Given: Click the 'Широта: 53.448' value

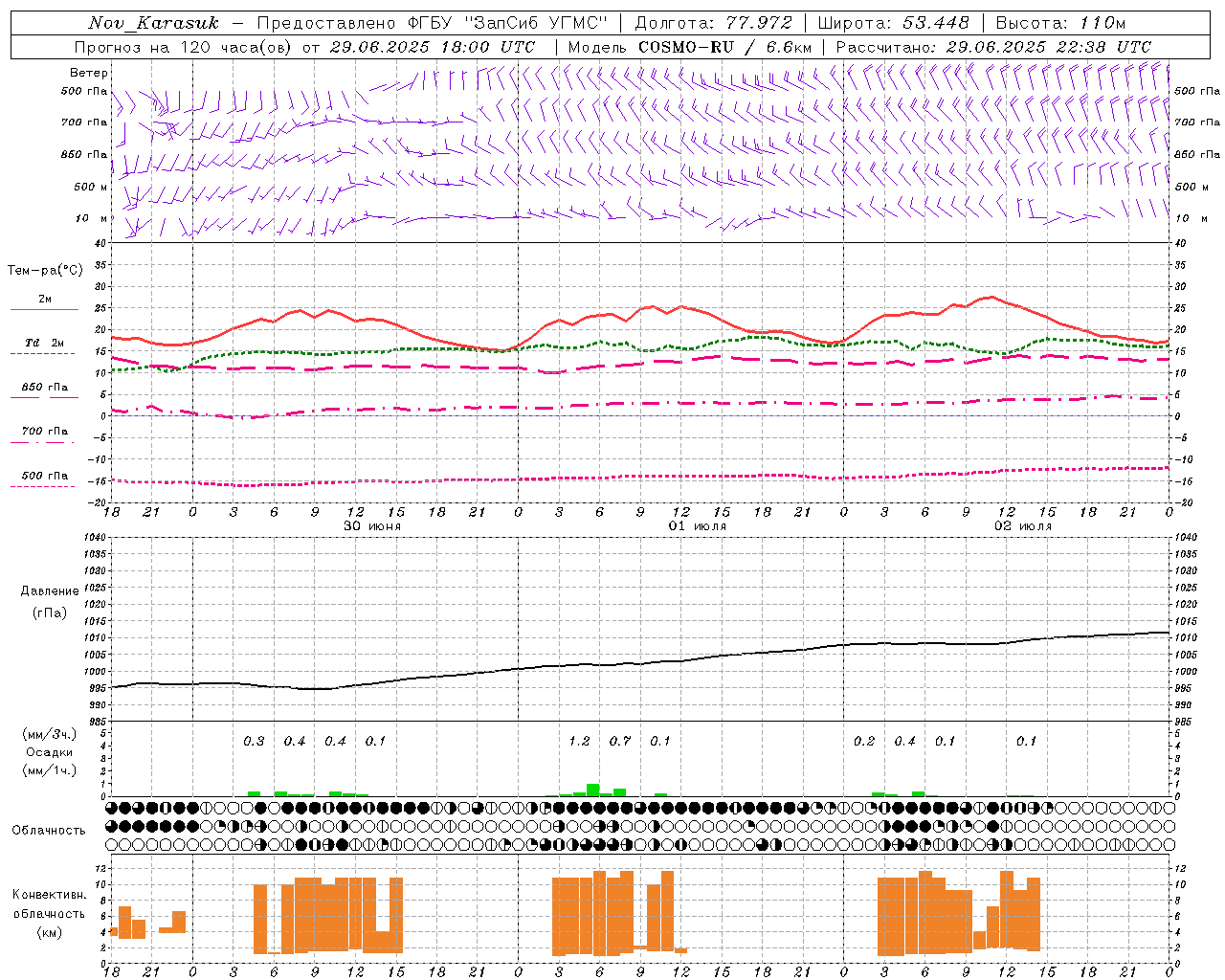Looking at the screenshot, I should pos(894,23).
